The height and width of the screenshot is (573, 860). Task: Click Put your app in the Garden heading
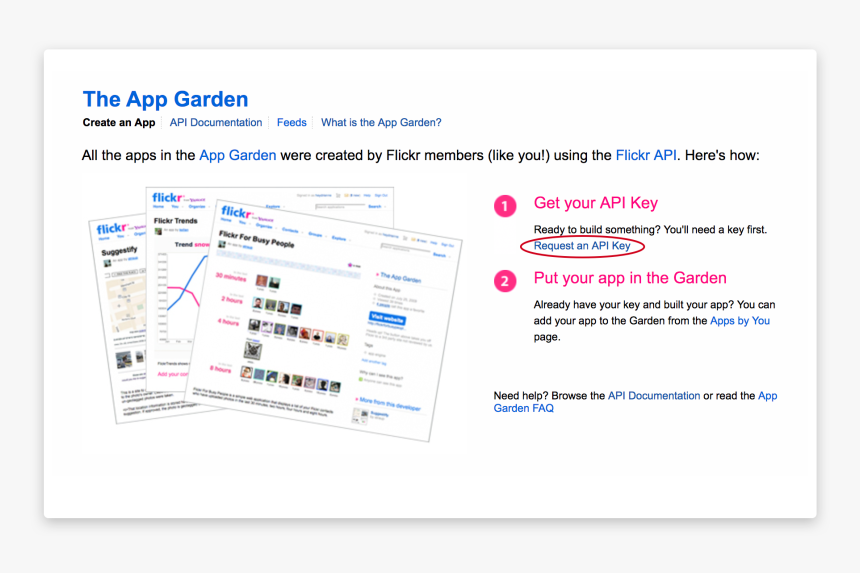click(x=630, y=278)
